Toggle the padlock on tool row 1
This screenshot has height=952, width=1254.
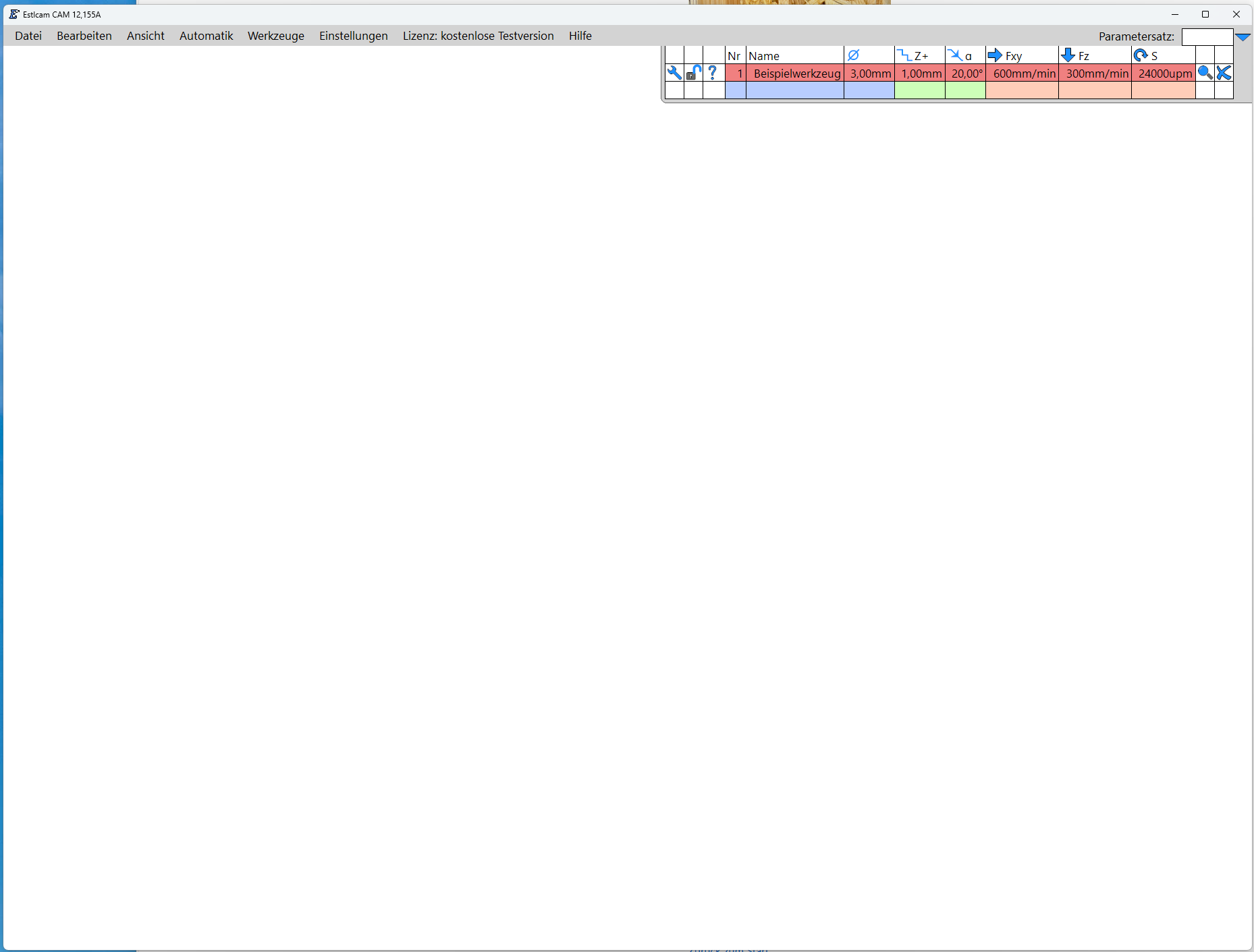tap(693, 73)
